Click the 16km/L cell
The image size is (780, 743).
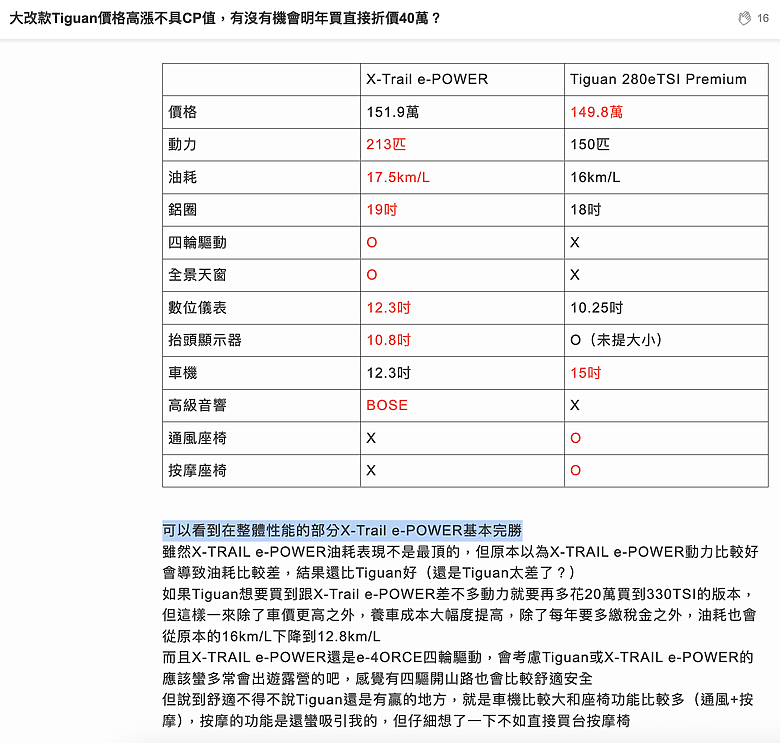(x=595, y=177)
